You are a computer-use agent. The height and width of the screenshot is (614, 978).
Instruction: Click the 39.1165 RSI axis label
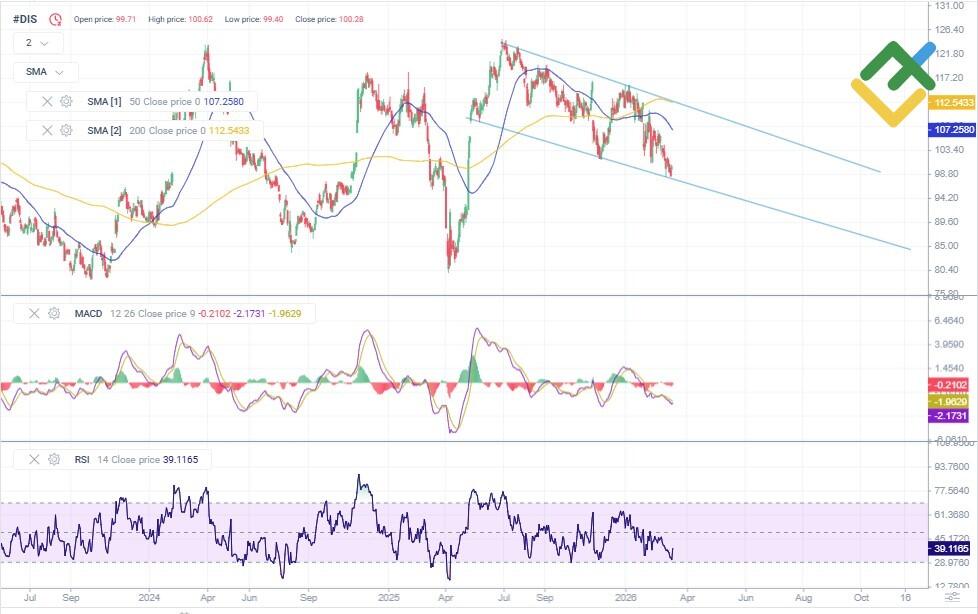(949, 548)
